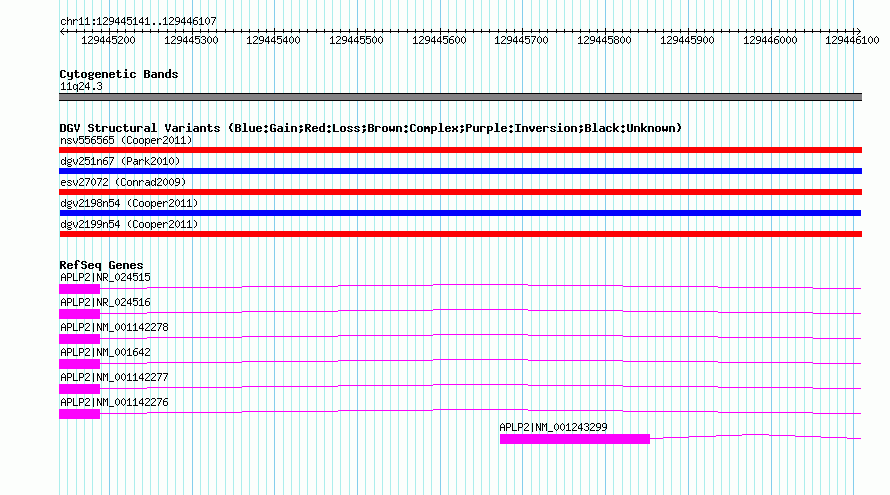Viewport: 890px width, 495px height.
Task: Click ruler position 129446100
Action: 852,40
